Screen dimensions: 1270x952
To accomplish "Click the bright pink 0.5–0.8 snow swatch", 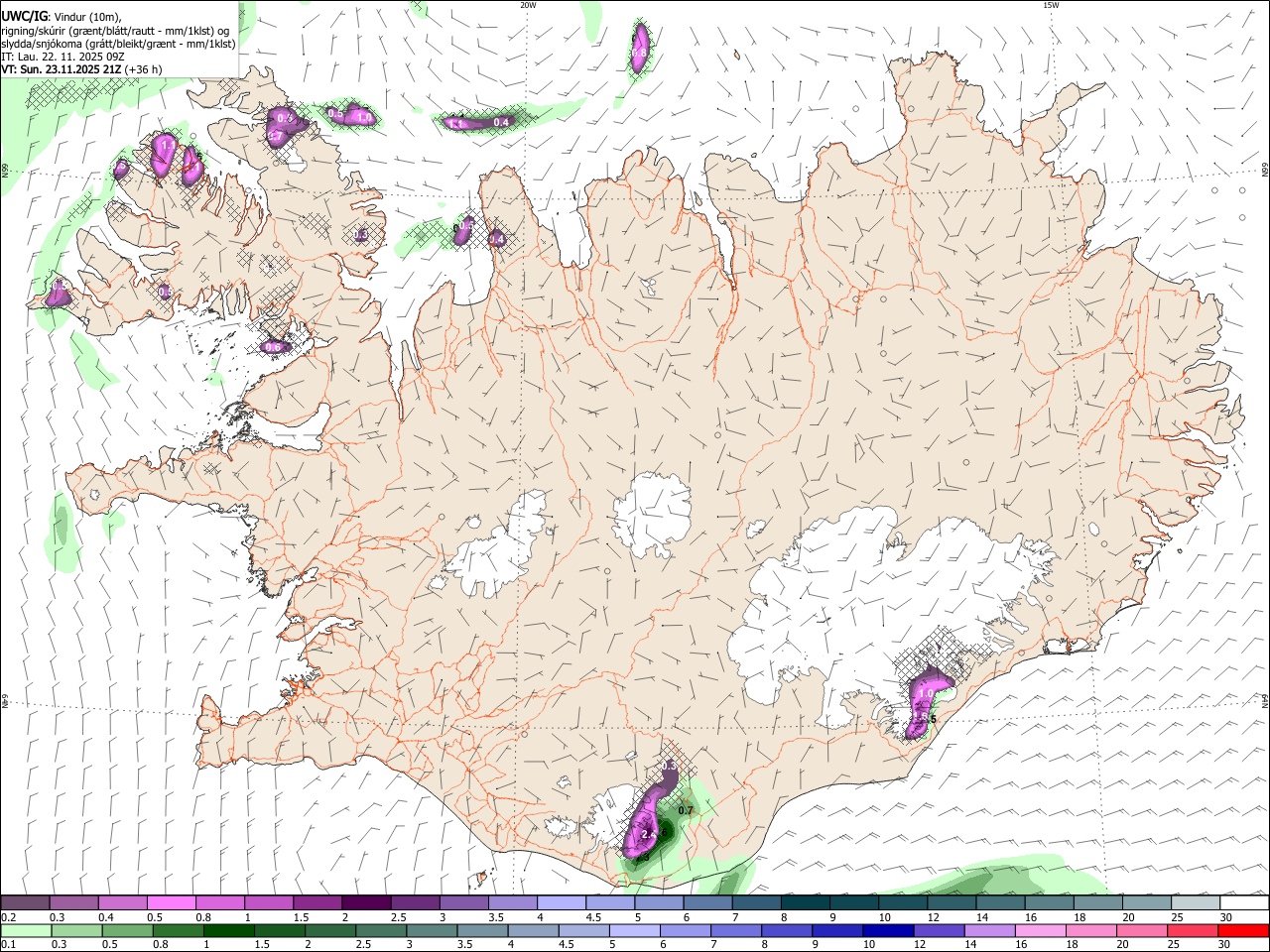I will 171,902.
